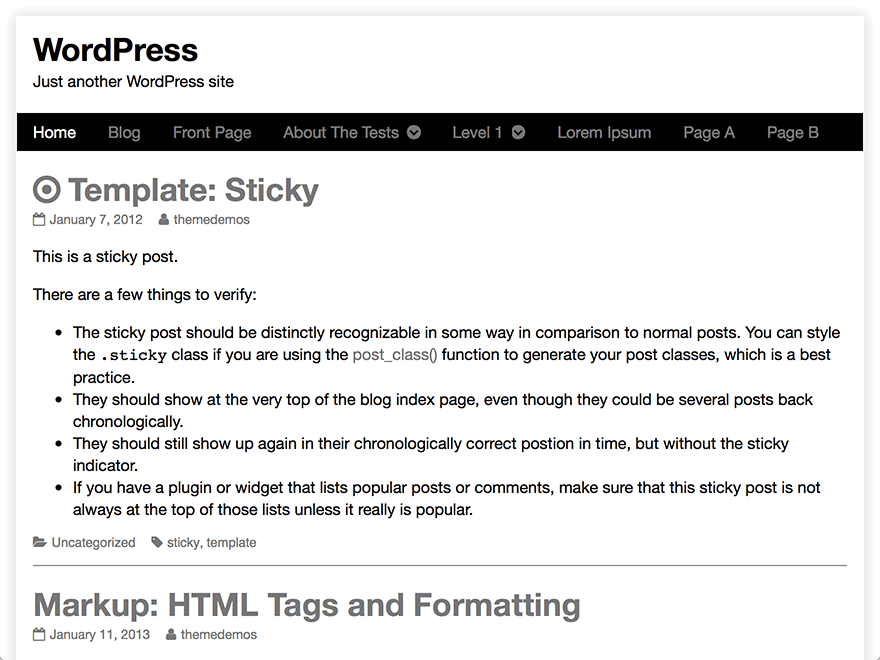Navigate to Page A
The width and height of the screenshot is (880, 660).
[x=709, y=132]
